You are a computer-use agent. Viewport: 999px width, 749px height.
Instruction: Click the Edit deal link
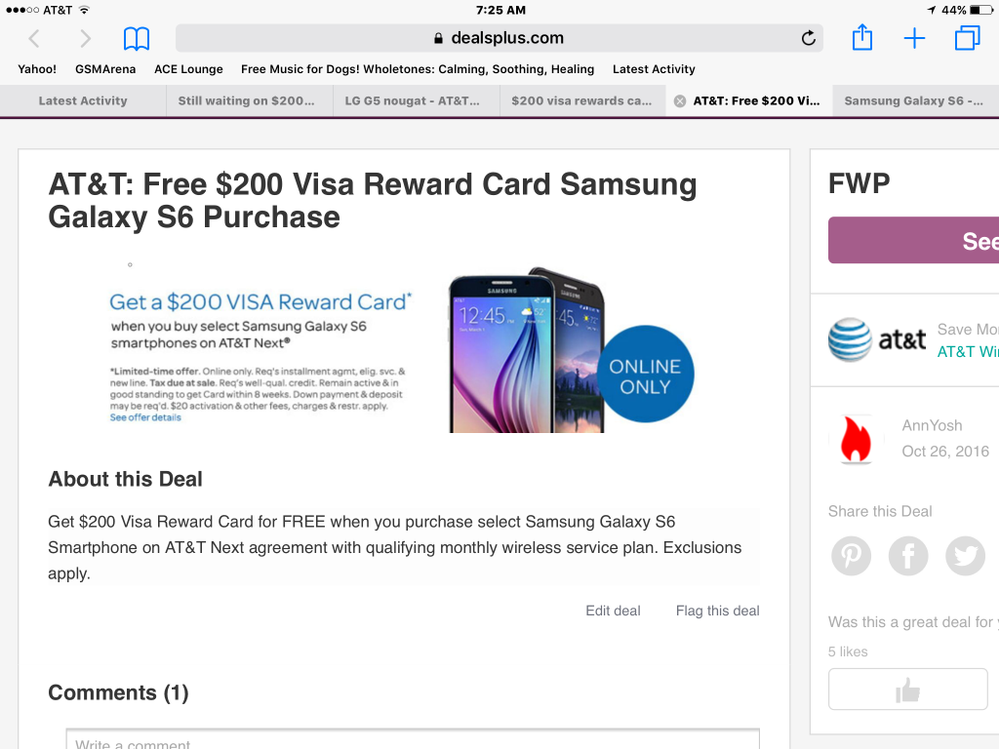pyautogui.click(x=613, y=611)
